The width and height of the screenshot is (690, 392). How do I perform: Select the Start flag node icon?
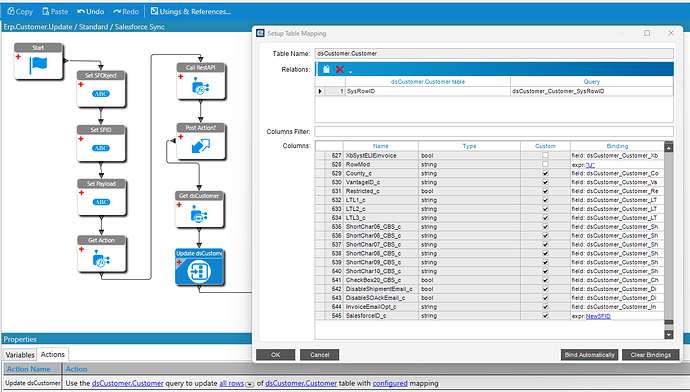(x=38, y=65)
